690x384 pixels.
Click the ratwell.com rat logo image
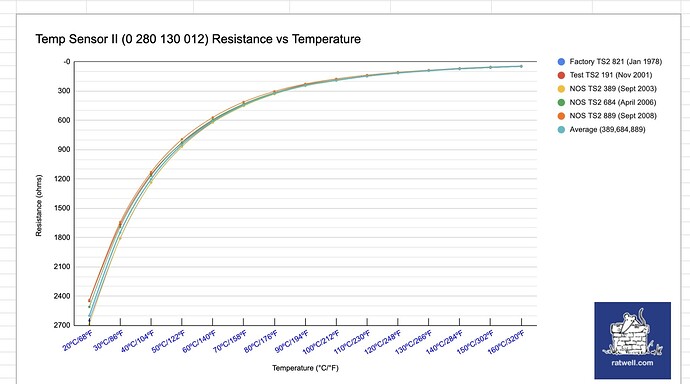632,340
